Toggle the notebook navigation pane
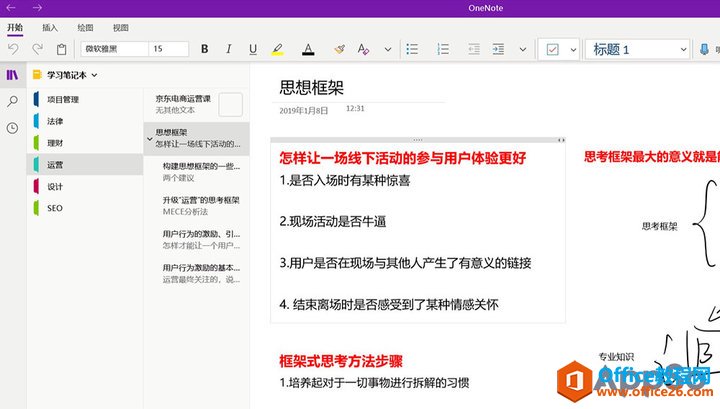The height and width of the screenshot is (409, 720). (x=12, y=75)
